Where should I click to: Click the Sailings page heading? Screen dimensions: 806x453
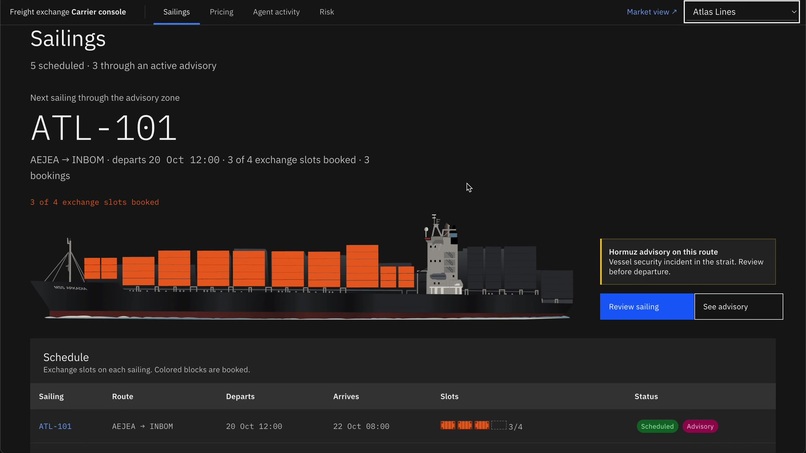[x=68, y=39]
